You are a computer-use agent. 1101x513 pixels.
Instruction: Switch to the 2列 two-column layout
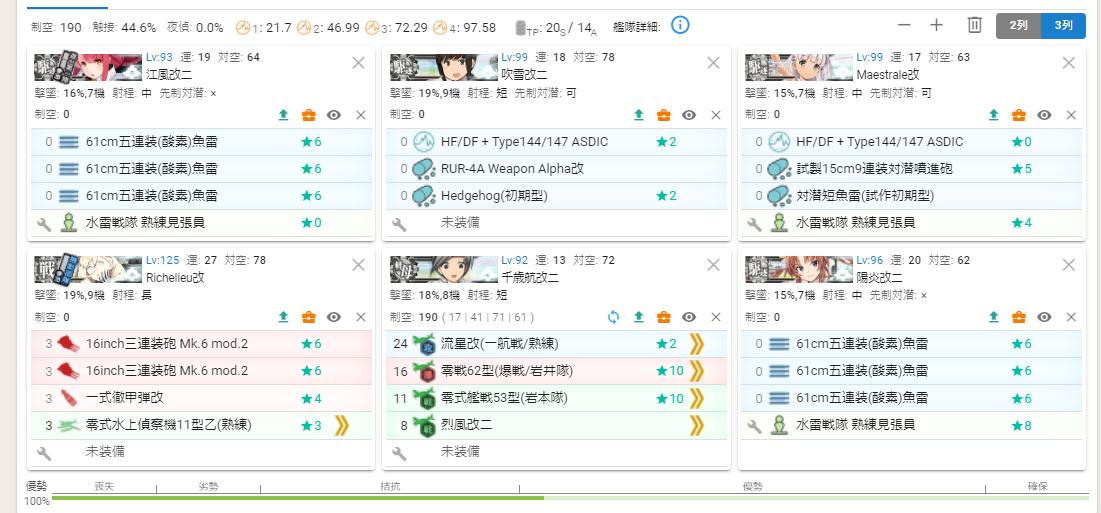click(x=1019, y=25)
